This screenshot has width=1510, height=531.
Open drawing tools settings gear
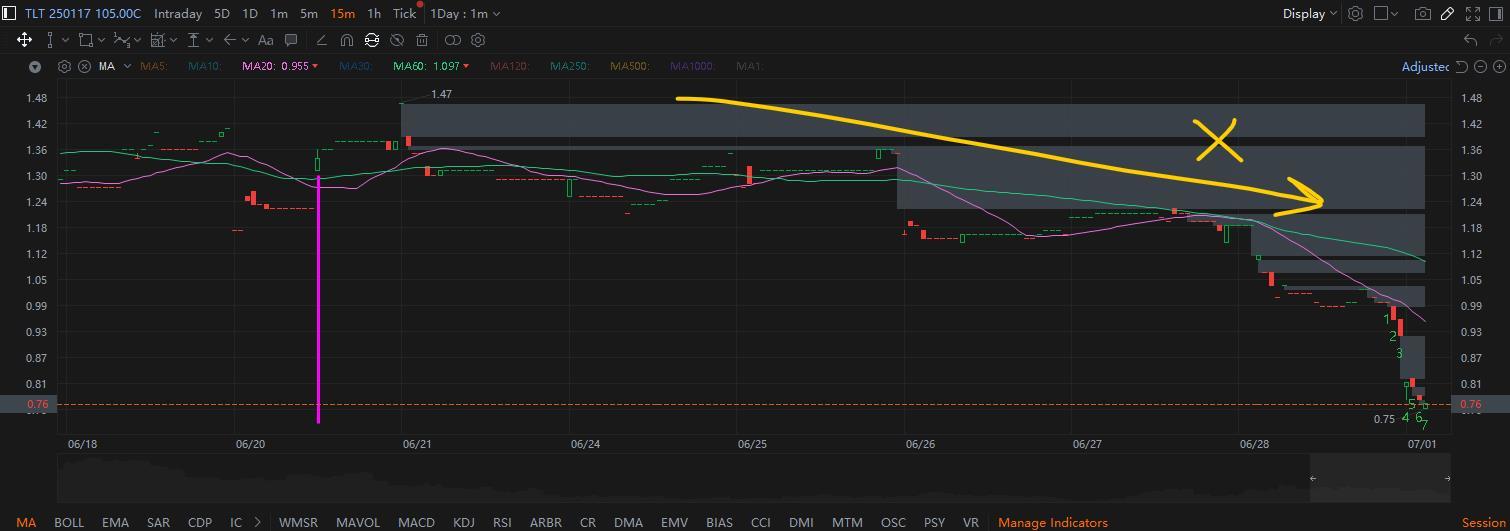pos(478,40)
